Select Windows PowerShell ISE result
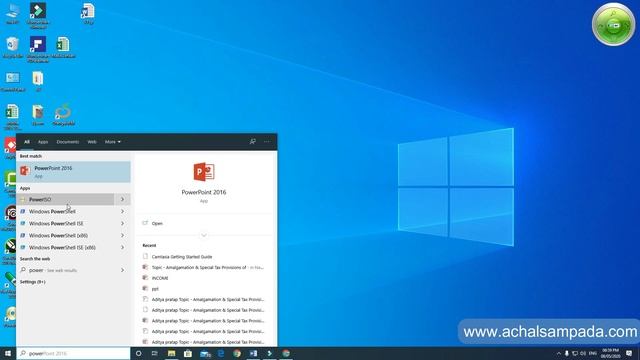Image resolution: width=640 pixels, height=360 pixels. 65,223
